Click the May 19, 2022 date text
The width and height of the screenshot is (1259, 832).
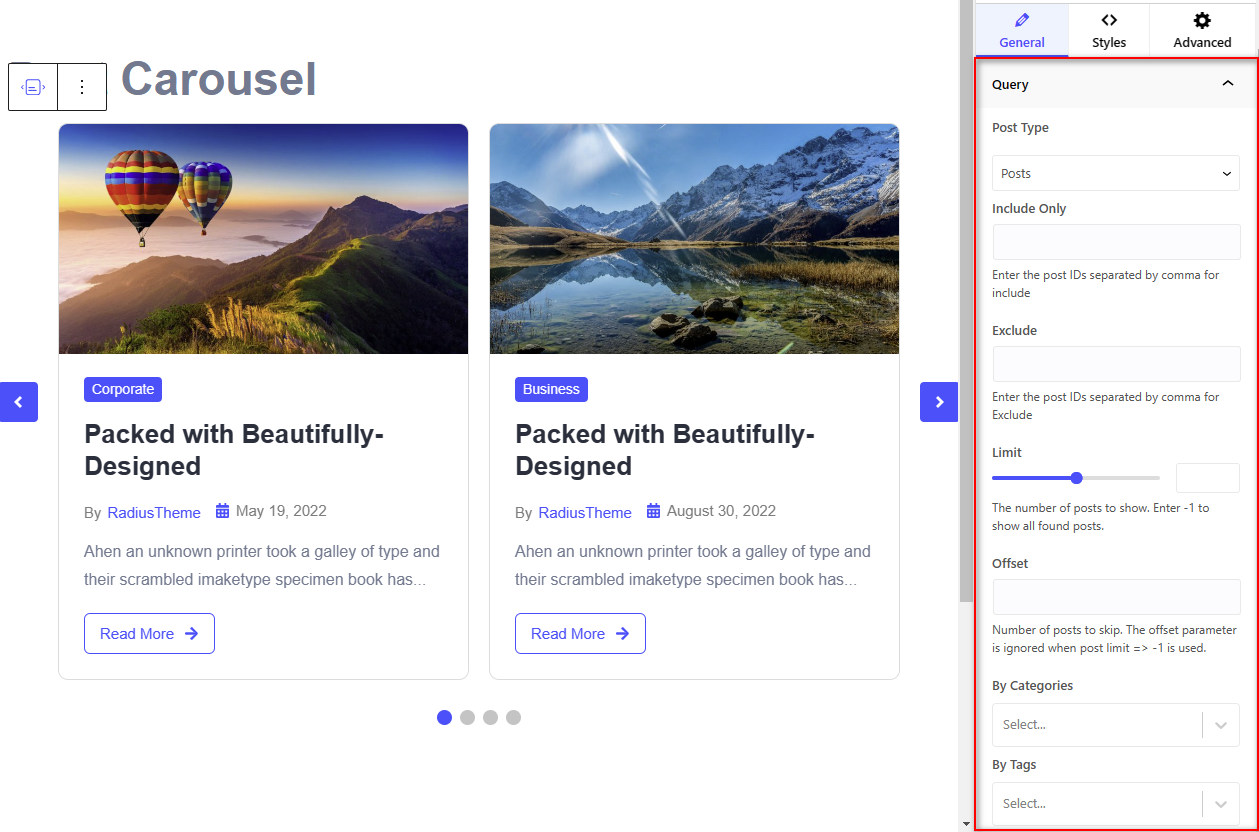click(x=281, y=511)
